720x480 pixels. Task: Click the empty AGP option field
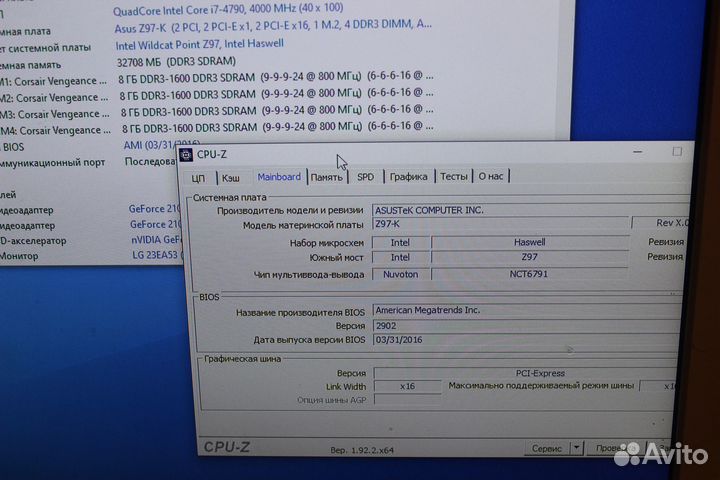click(x=408, y=400)
